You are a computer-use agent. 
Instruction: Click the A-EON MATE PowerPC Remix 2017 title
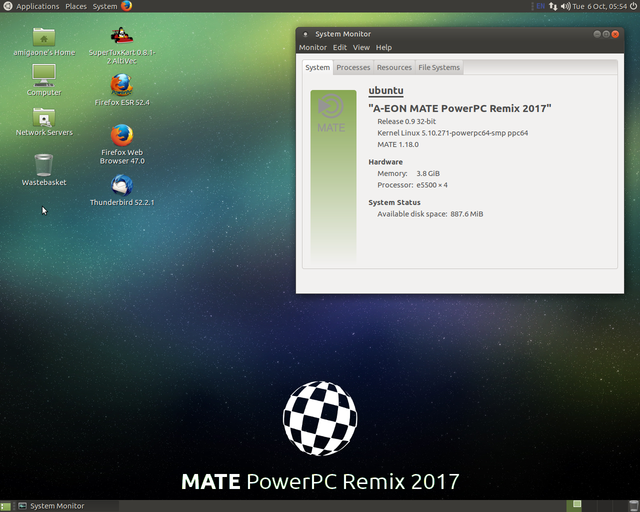pyautogui.click(x=460, y=108)
